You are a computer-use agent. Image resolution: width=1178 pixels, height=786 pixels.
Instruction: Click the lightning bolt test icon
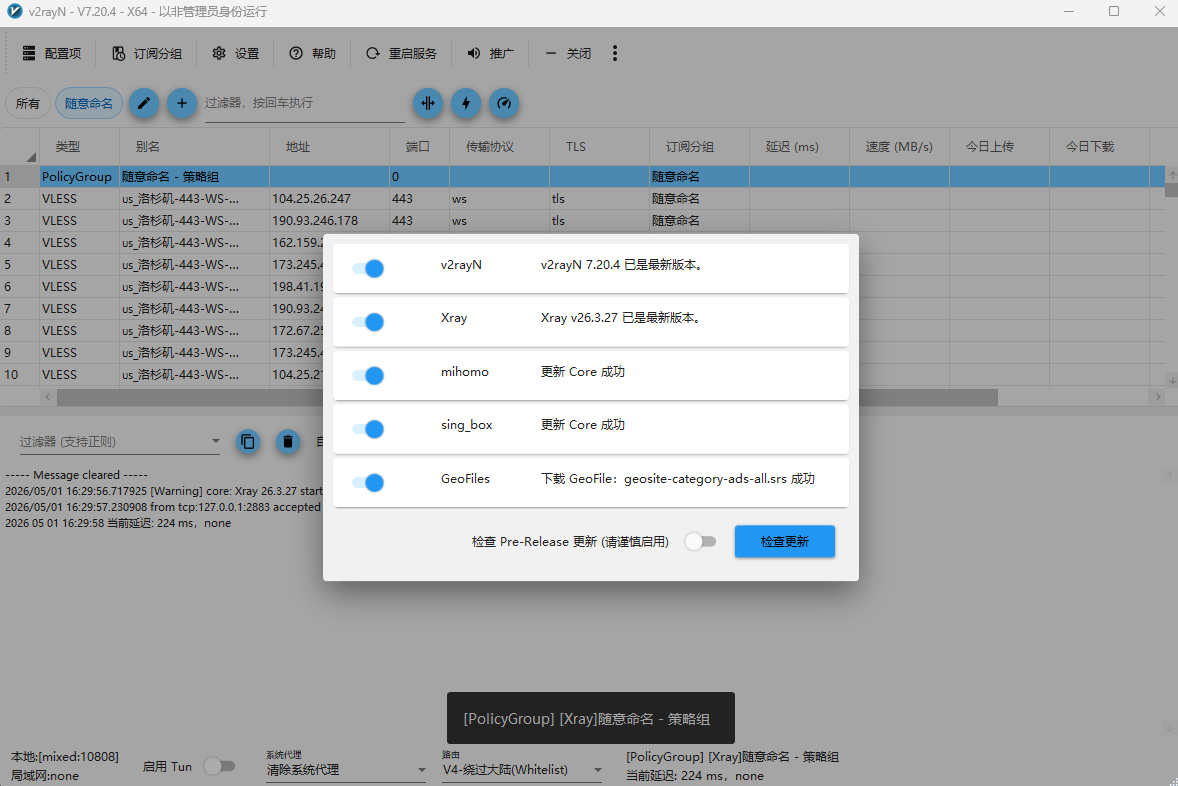tap(466, 103)
